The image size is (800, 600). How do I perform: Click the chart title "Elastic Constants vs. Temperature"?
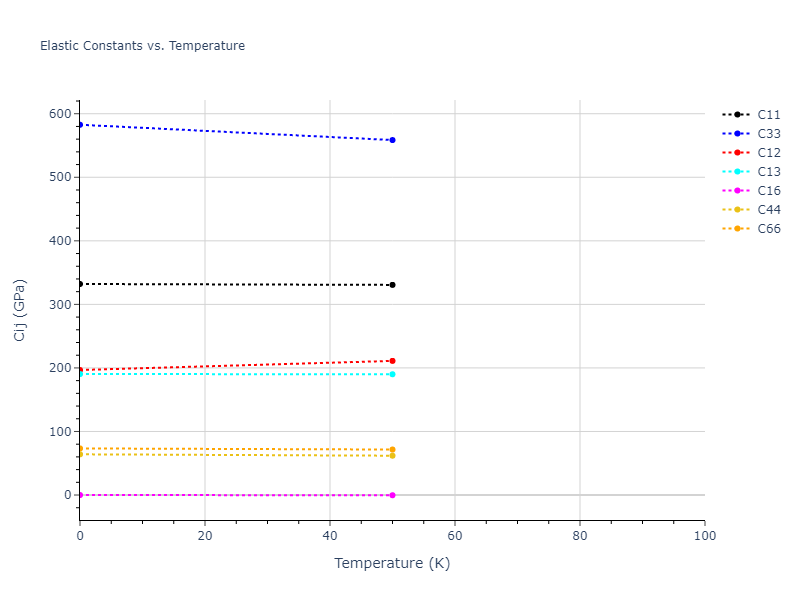click(142, 46)
